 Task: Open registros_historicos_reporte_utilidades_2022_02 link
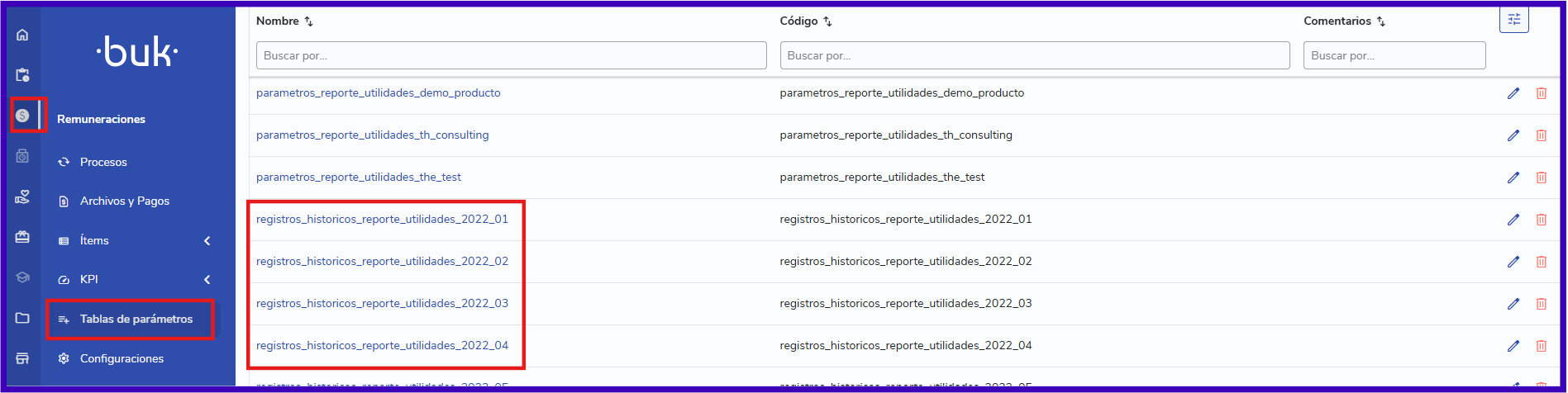coord(382,262)
